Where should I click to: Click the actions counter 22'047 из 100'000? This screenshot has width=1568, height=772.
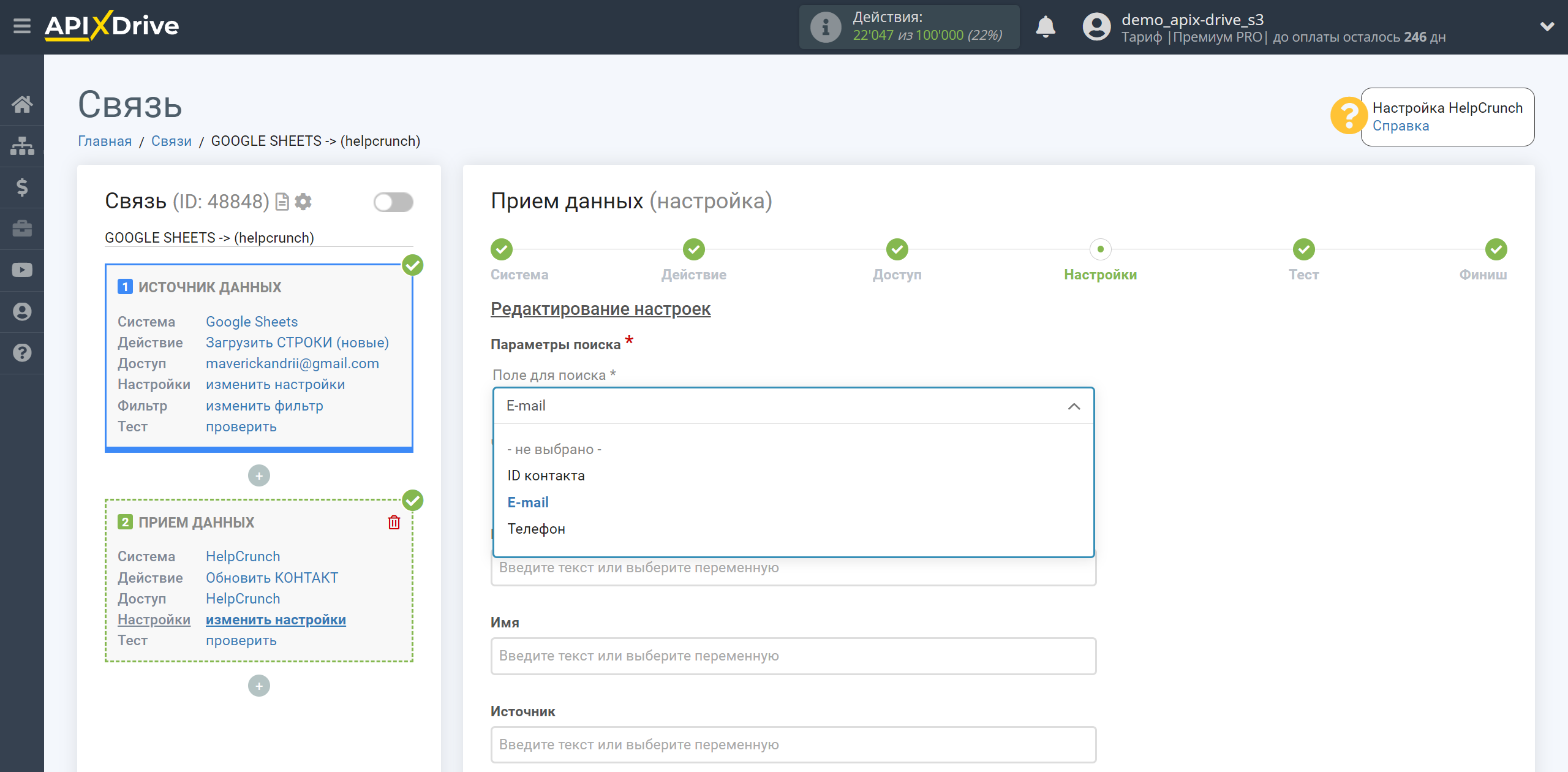tap(927, 36)
